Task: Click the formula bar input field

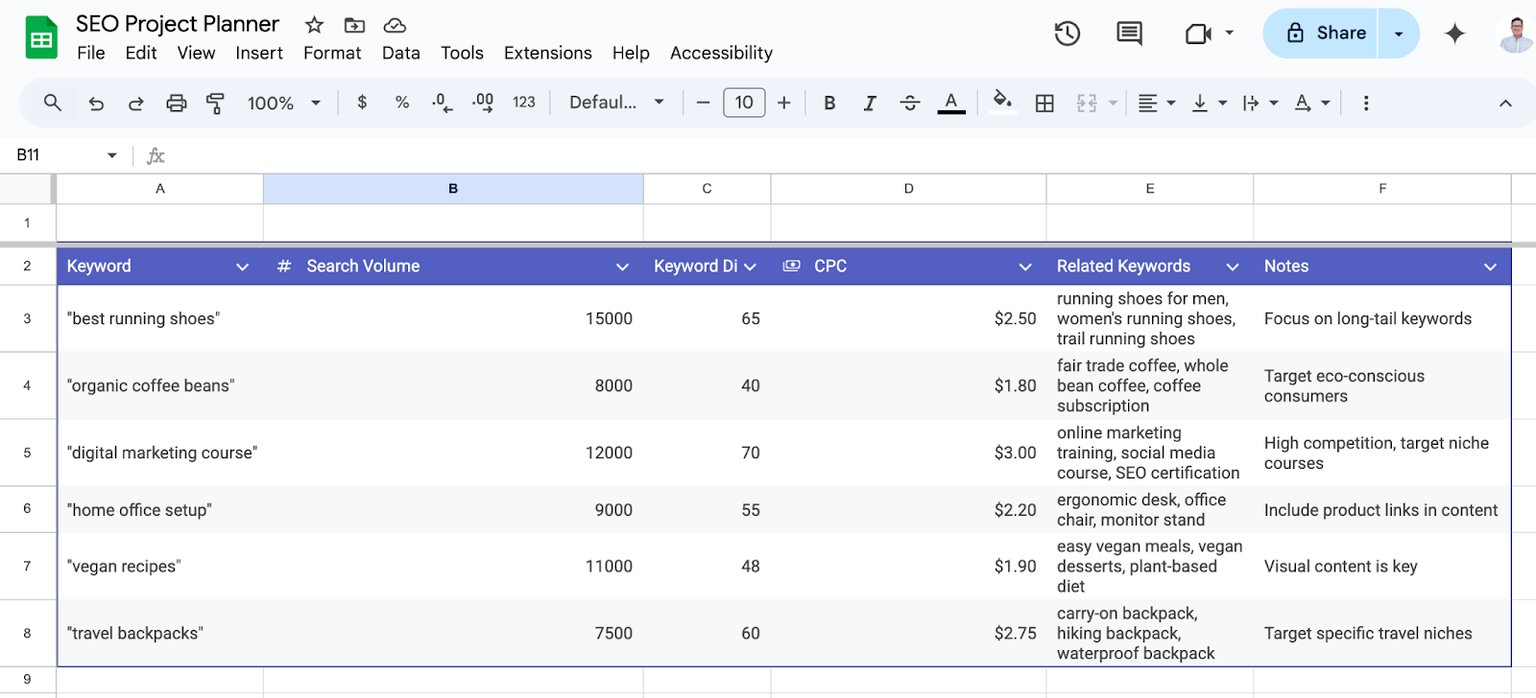Action: click(400, 155)
